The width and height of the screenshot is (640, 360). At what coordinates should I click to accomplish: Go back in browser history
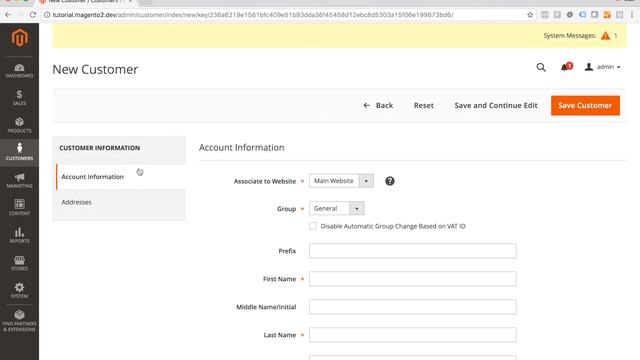(x=8, y=15)
